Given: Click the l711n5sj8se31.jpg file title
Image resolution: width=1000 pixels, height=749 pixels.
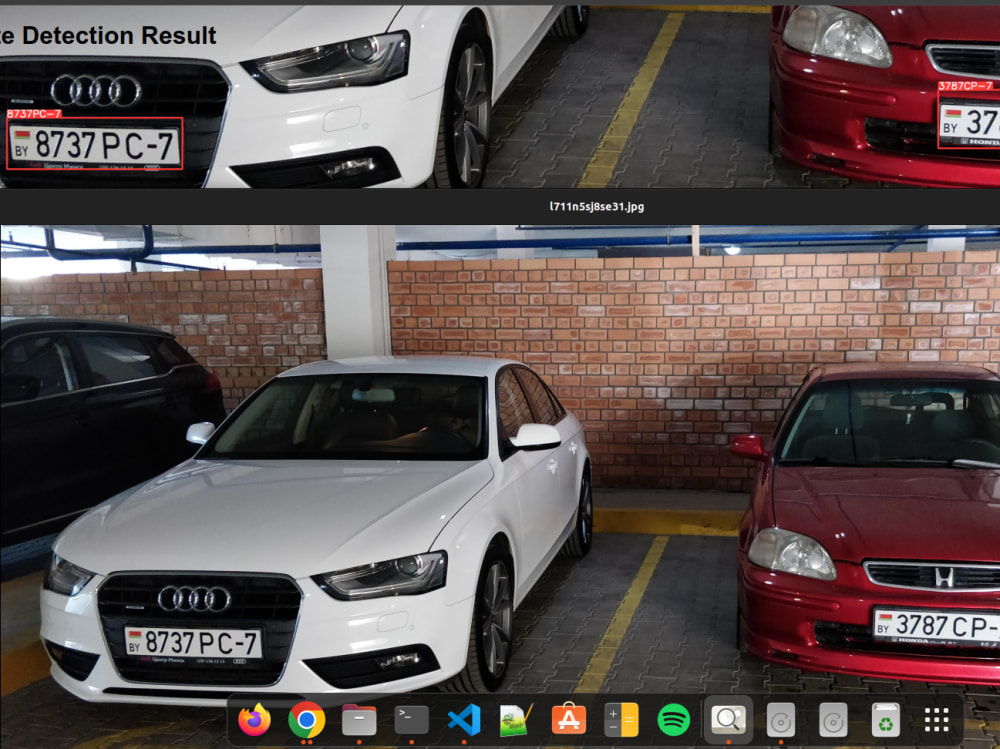Looking at the screenshot, I should pos(597,206).
